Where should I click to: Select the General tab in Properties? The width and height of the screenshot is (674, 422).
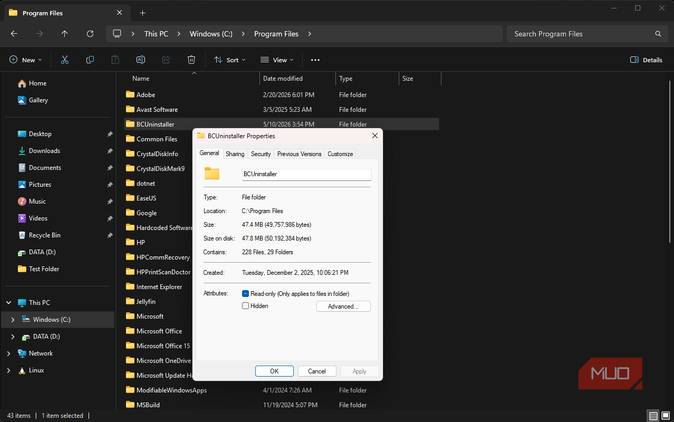coord(209,153)
